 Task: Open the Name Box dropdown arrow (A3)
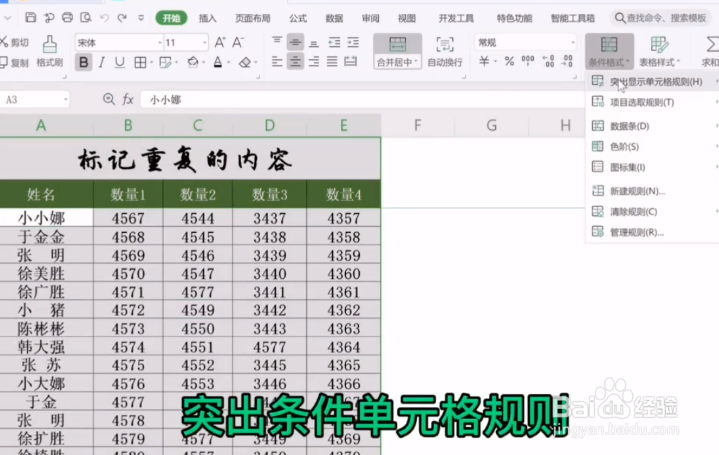coord(66,99)
